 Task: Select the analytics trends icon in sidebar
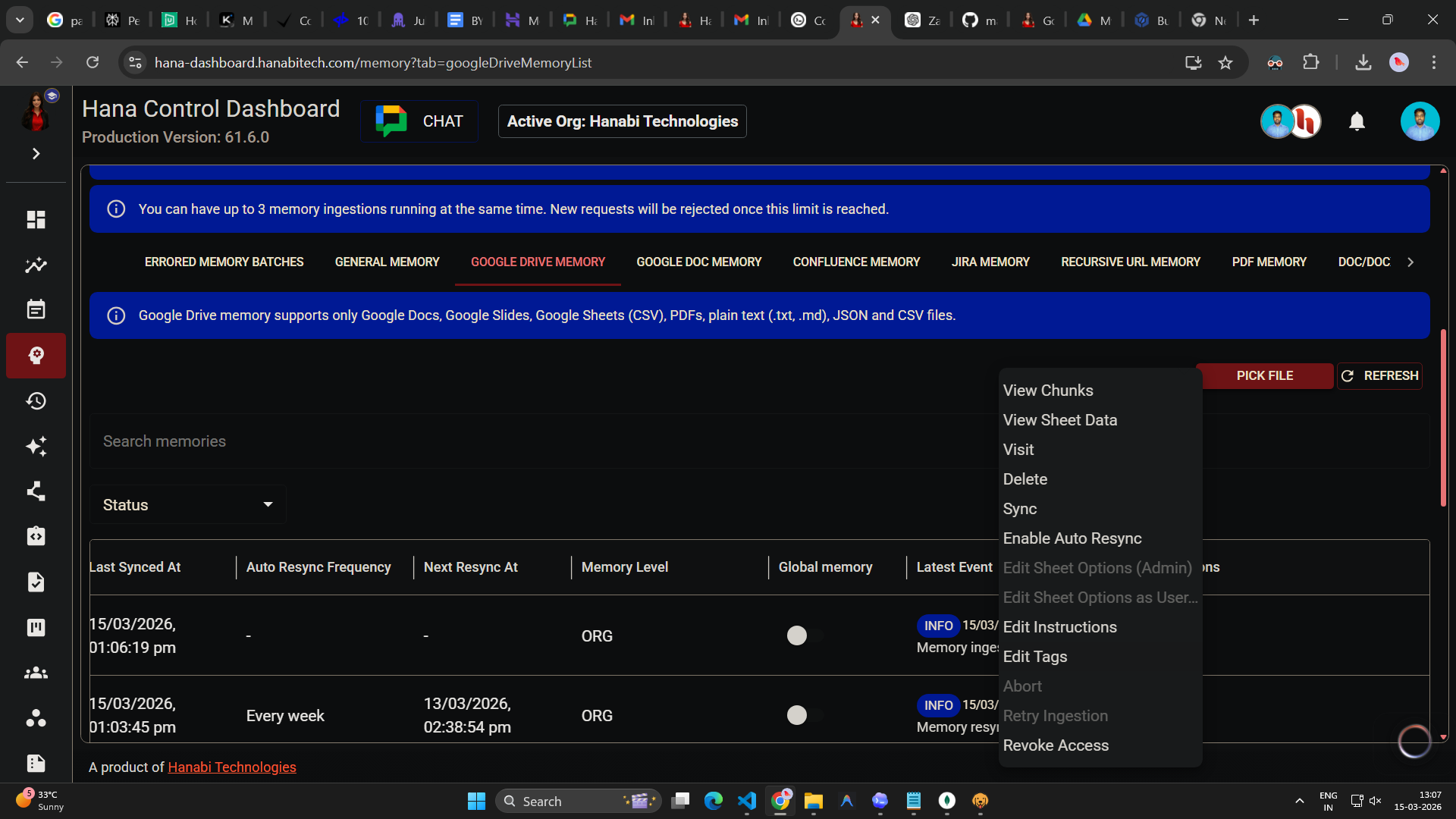click(x=36, y=265)
